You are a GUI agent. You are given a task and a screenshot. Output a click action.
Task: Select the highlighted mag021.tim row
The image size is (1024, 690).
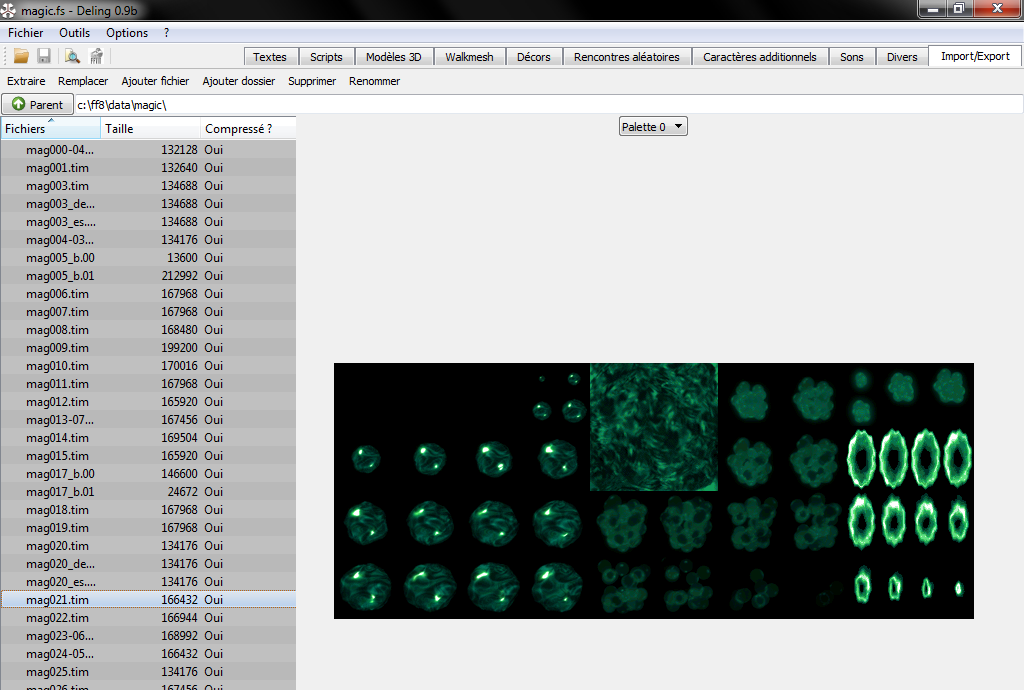coord(148,599)
